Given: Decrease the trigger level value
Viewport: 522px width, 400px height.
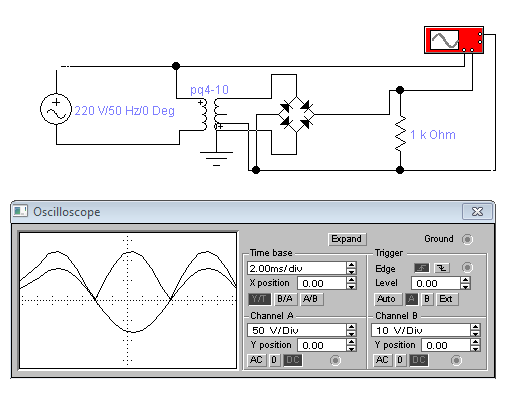Looking at the screenshot, I should coord(465,286).
